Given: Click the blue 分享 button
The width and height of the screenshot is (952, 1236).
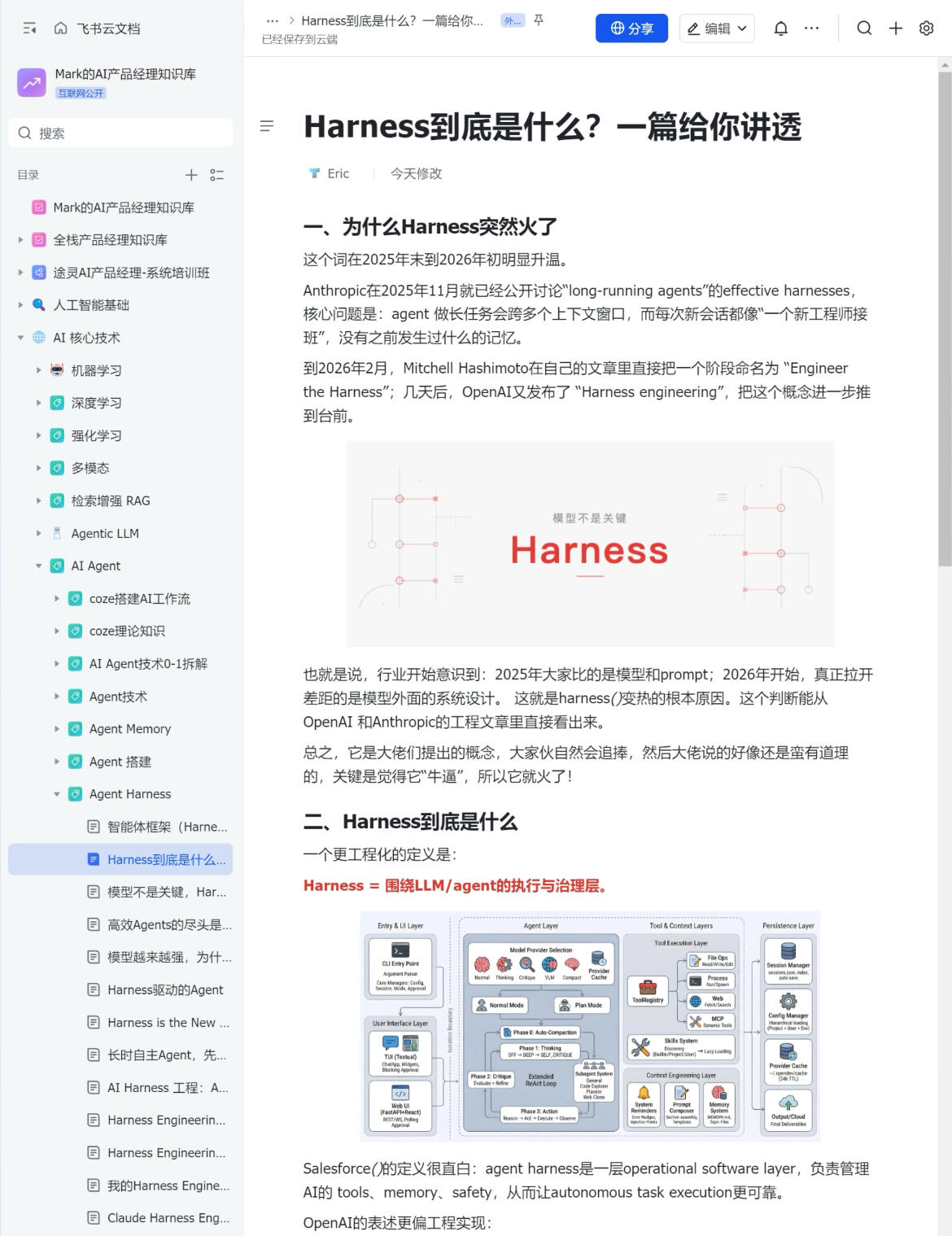Looking at the screenshot, I should pos(631,28).
